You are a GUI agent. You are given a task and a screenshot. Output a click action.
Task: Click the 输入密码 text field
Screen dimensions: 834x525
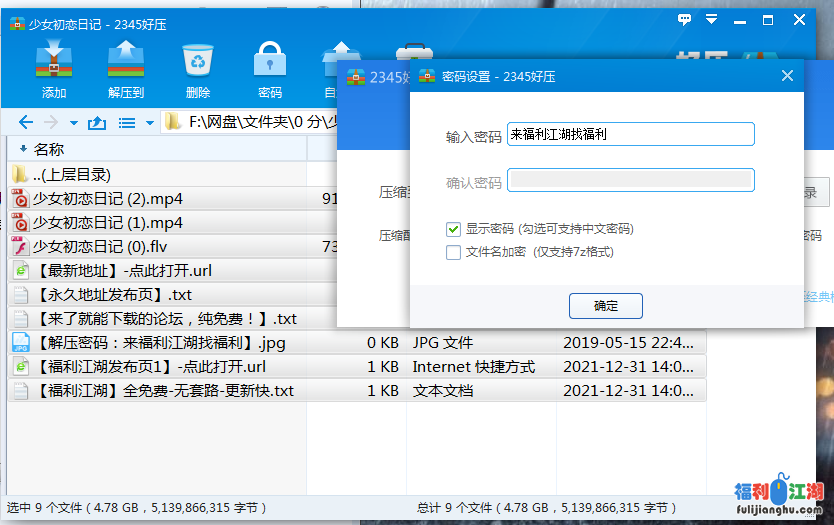(630, 134)
